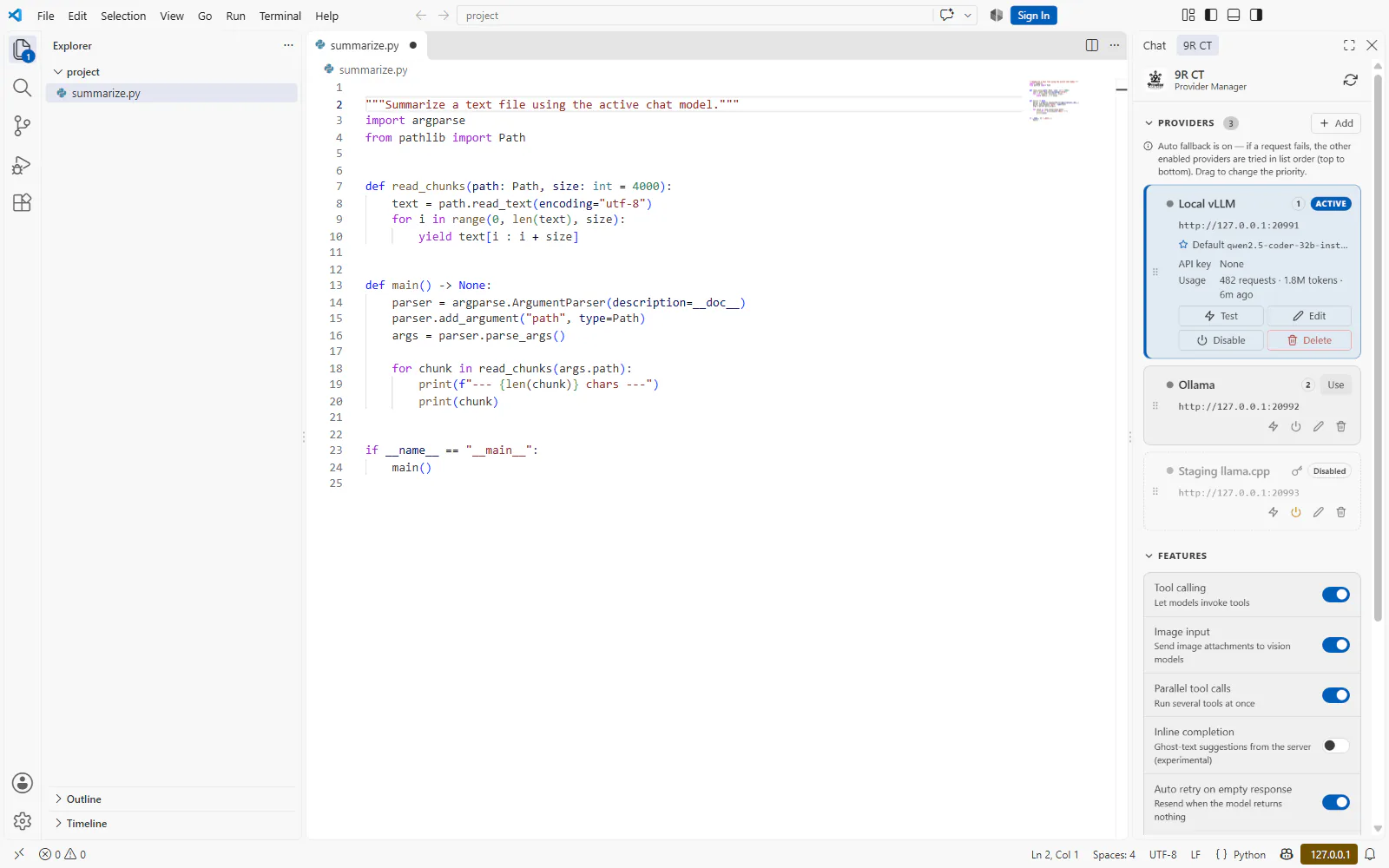The image size is (1389, 868).
Task: Add a new provider
Action: (1336, 123)
